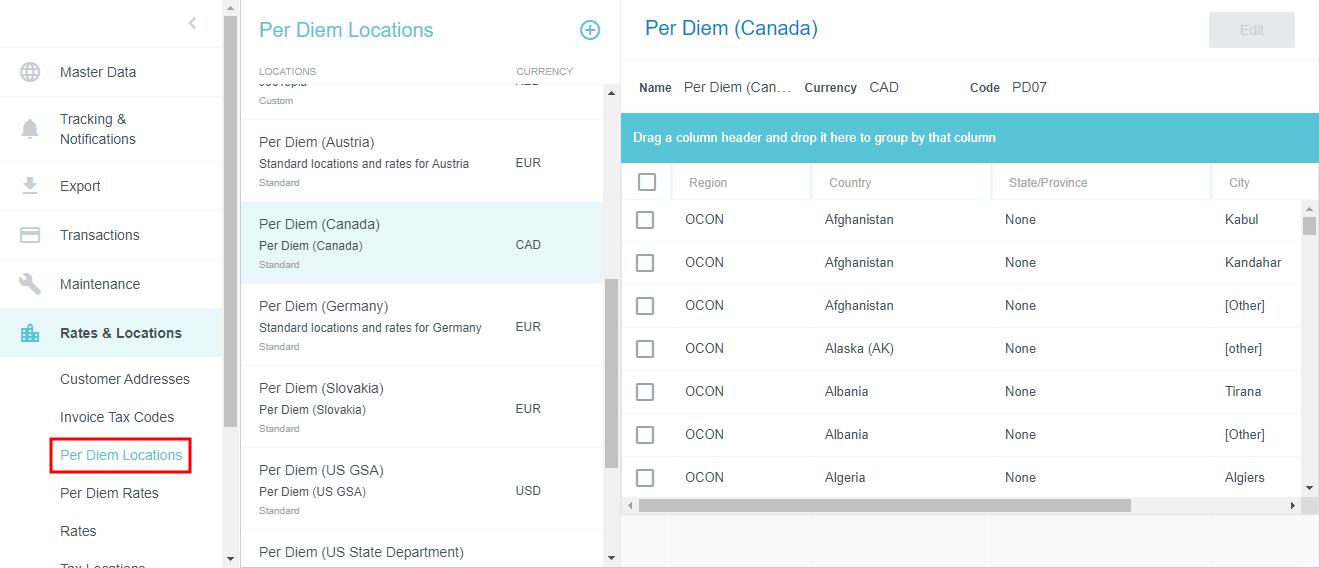The width and height of the screenshot is (1320, 568).
Task: Click the right arrow of the horizontal table scrollbar
Action: pos(1292,506)
